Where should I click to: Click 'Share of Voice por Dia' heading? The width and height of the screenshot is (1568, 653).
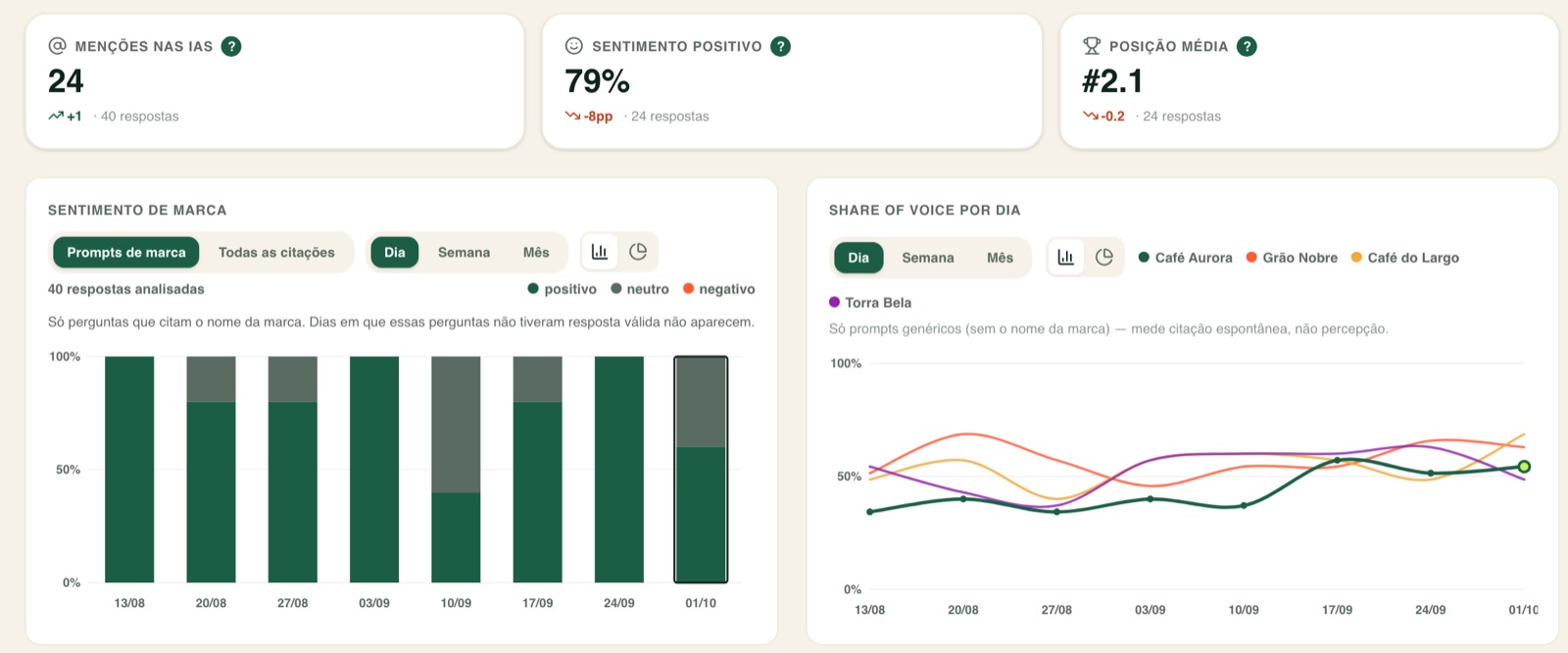pyautogui.click(x=924, y=210)
